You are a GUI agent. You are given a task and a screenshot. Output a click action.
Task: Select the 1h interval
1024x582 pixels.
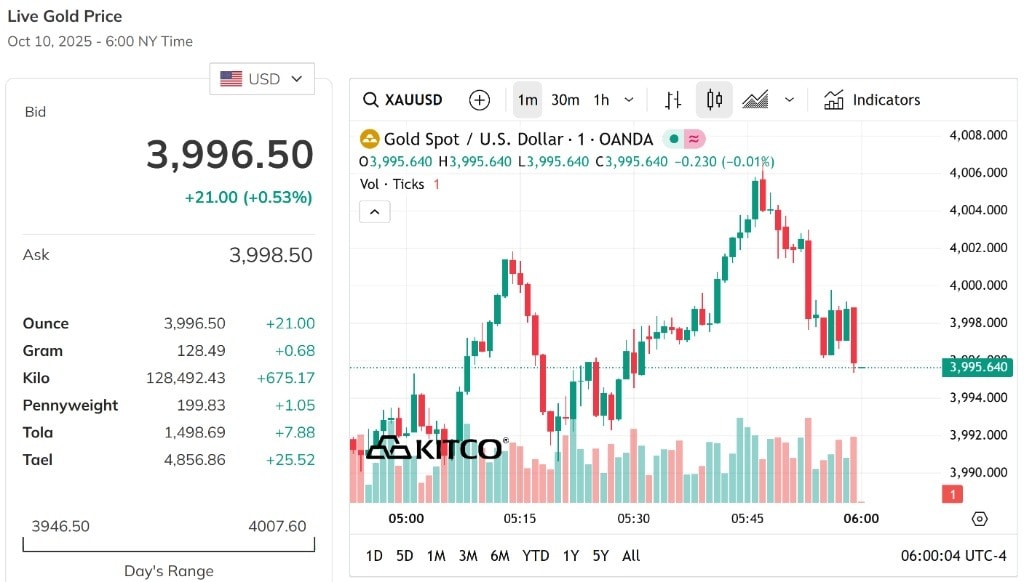[601, 100]
